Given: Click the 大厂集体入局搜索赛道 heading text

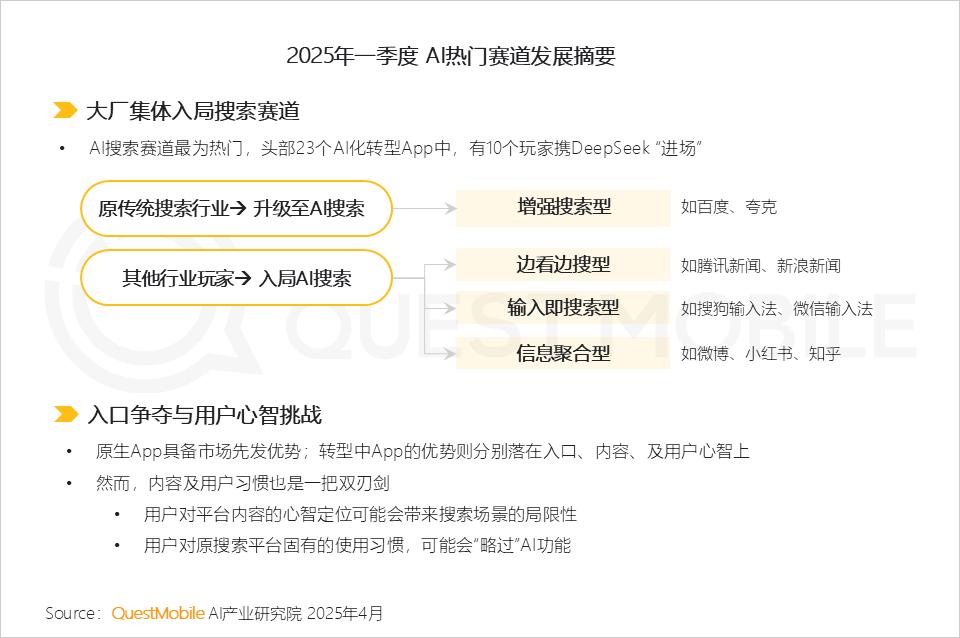Looking at the screenshot, I should [193, 111].
